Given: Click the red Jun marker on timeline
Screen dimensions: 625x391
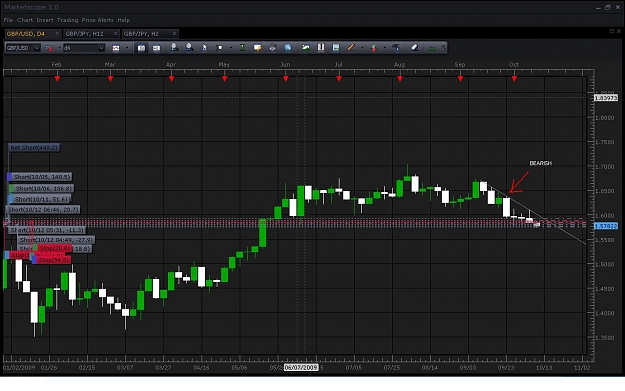Looking at the screenshot, I should [x=285, y=79].
